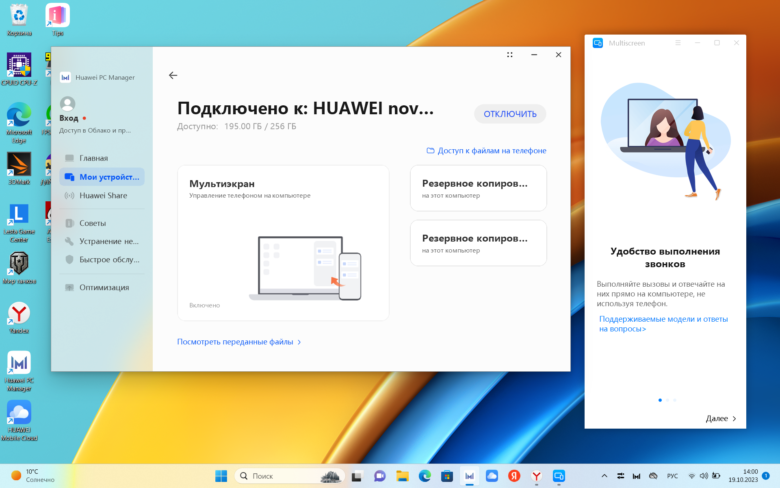Viewport: 780px width, 488px height.
Task: Open the four-dot menu icon in PC Manager title bar
Action: tap(509, 55)
